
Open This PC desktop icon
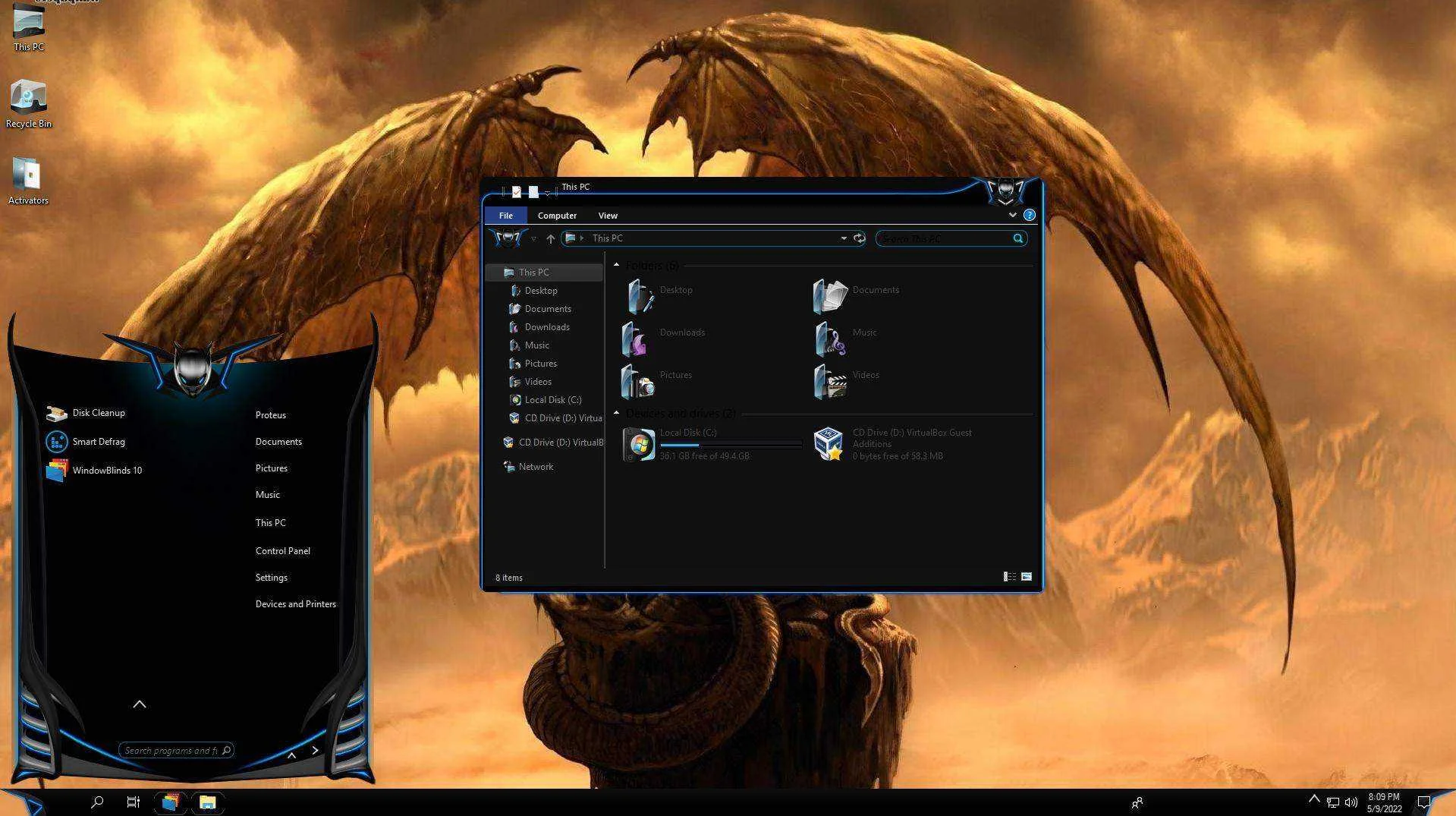click(x=29, y=27)
